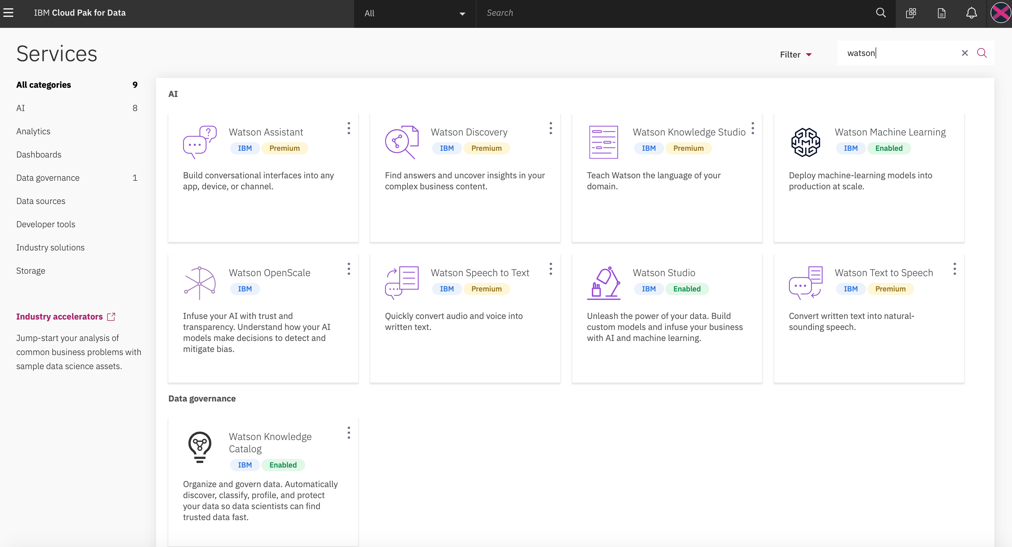
Task: Click the Services page heading
Action: 57,54
